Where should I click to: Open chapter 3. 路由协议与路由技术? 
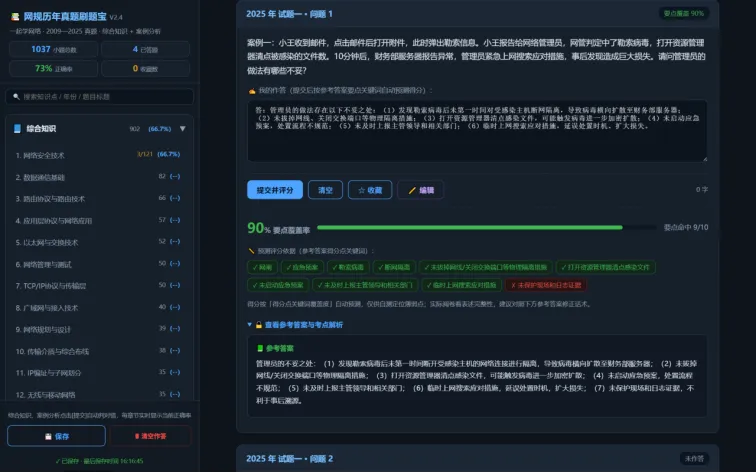[x=98, y=199]
